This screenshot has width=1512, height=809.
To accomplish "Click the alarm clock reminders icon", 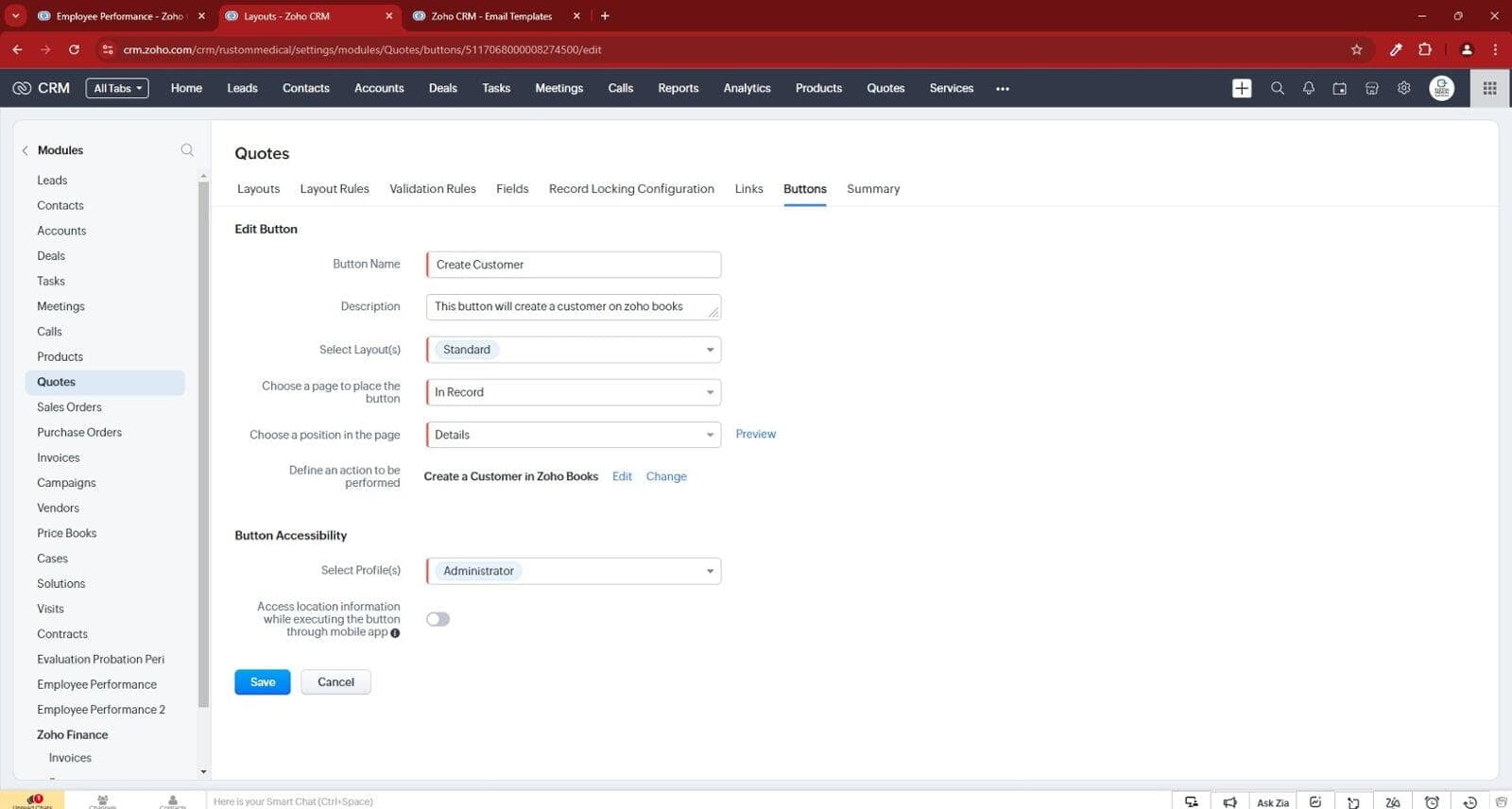I will [1432, 801].
